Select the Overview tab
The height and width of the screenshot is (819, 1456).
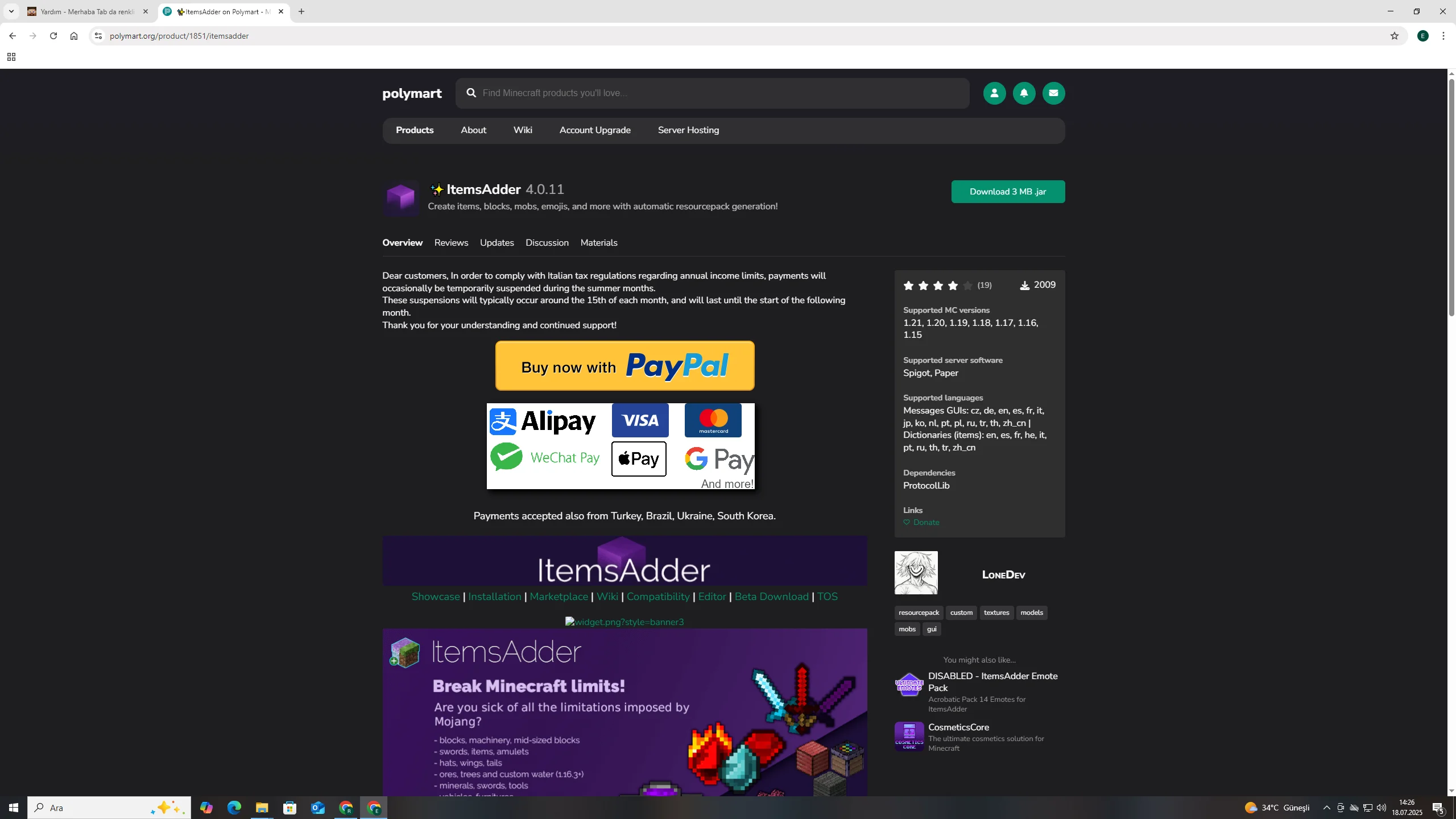coord(402,243)
